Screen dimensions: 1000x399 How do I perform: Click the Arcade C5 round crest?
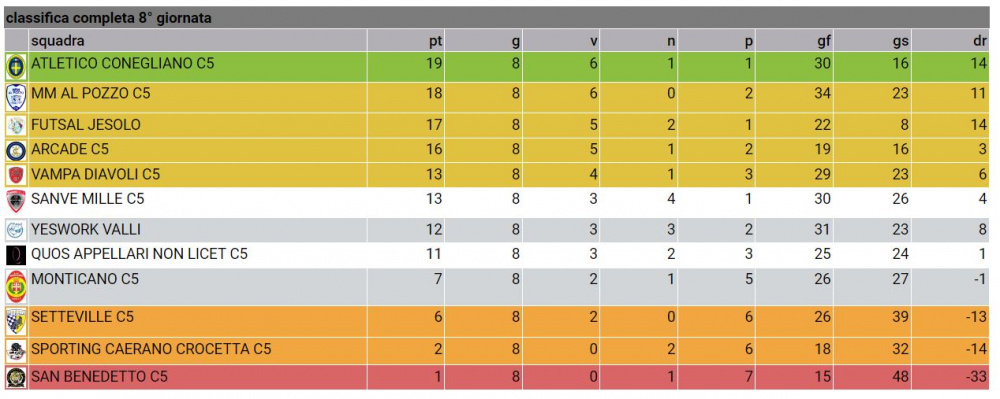(16, 150)
